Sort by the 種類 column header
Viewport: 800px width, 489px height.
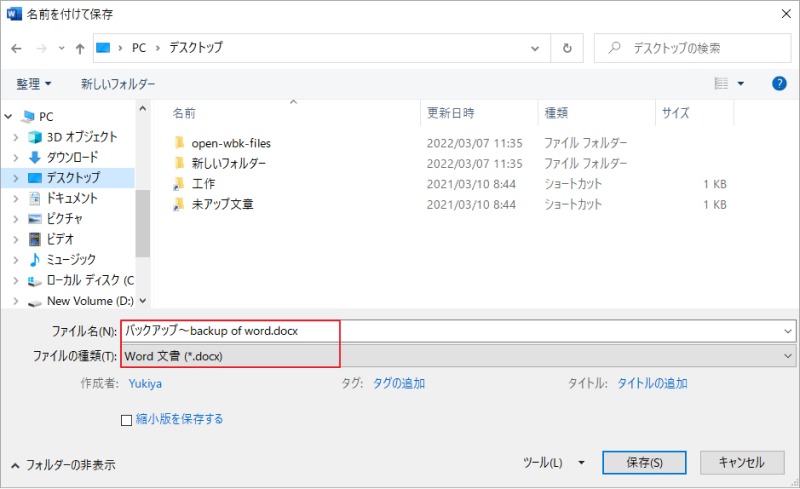[556, 113]
